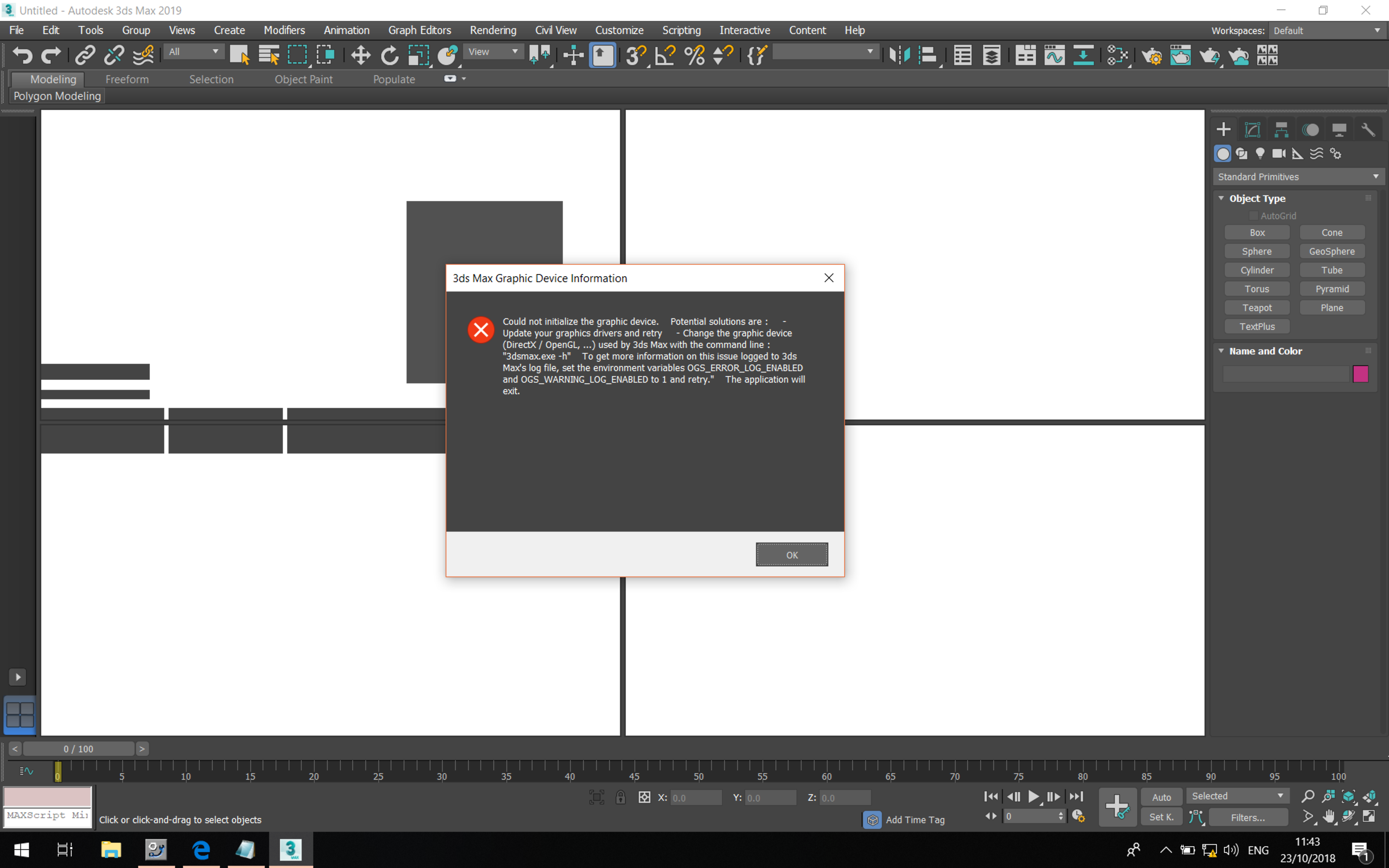Screen dimensions: 1389x868
Task: Open the All selection filter dropdown
Action: click(x=194, y=52)
